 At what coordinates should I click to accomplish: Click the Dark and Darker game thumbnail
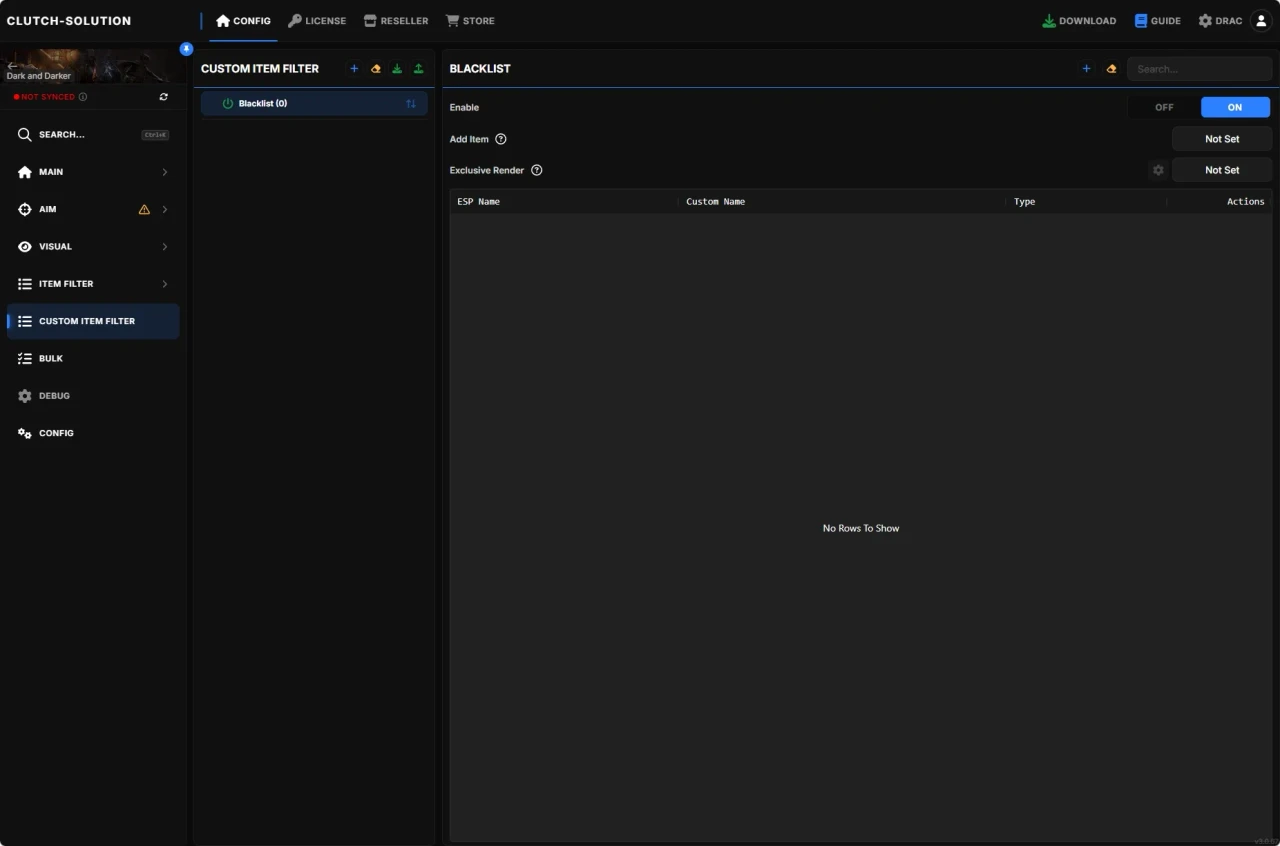93,66
